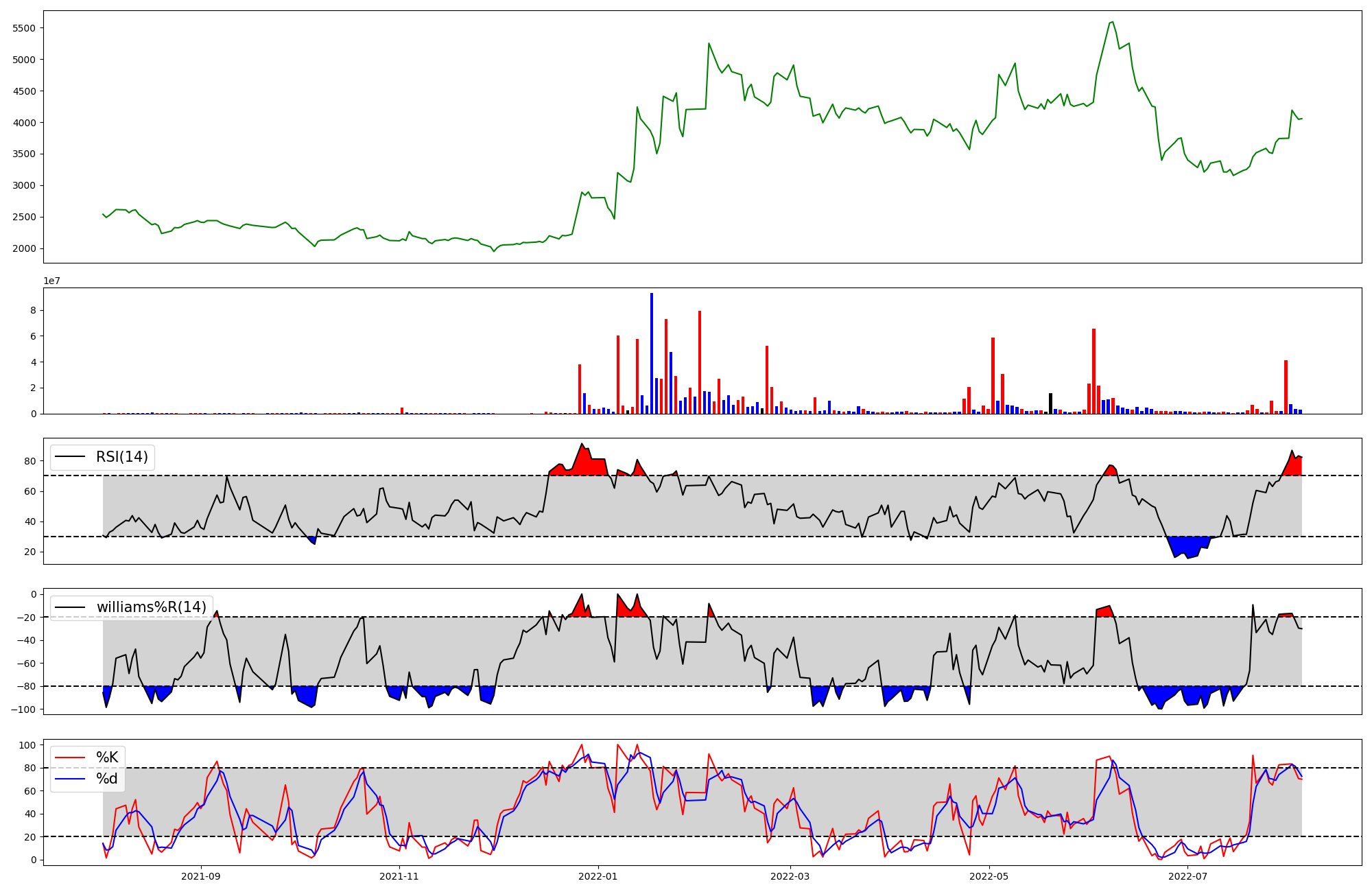Click the 1e7 volume scale label
The width and height of the screenshot is (1372, 892).
pyautogui.click(x=51, y=281)
